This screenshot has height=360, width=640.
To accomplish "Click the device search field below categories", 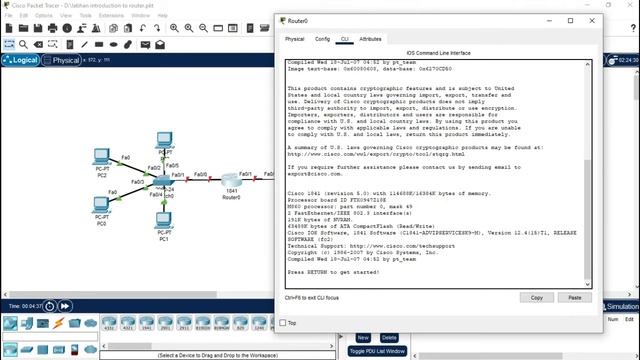I will 50,337.
